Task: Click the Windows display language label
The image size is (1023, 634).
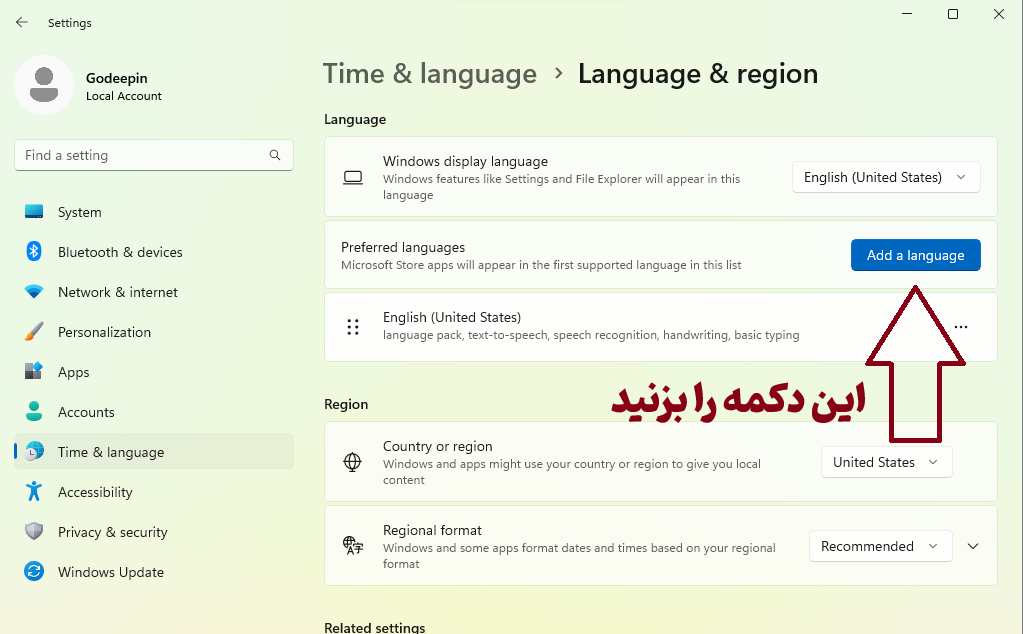Action: (x=465, y=161)
